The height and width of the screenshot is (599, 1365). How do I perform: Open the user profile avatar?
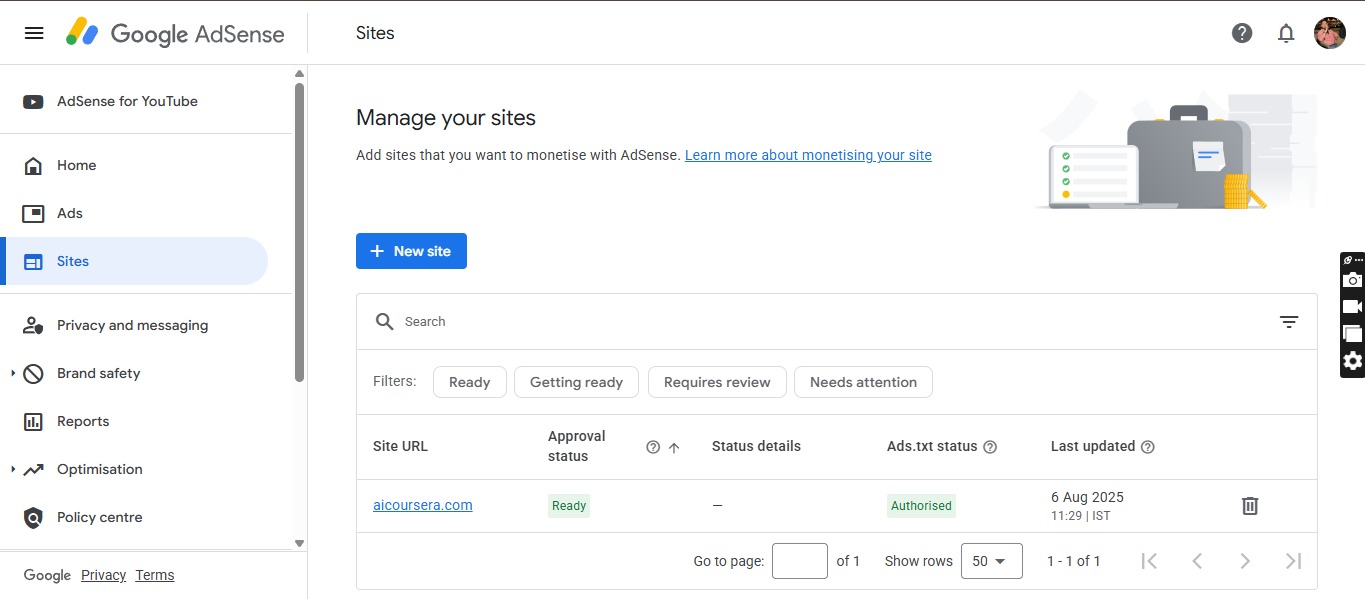click(x=1329, y=33)
